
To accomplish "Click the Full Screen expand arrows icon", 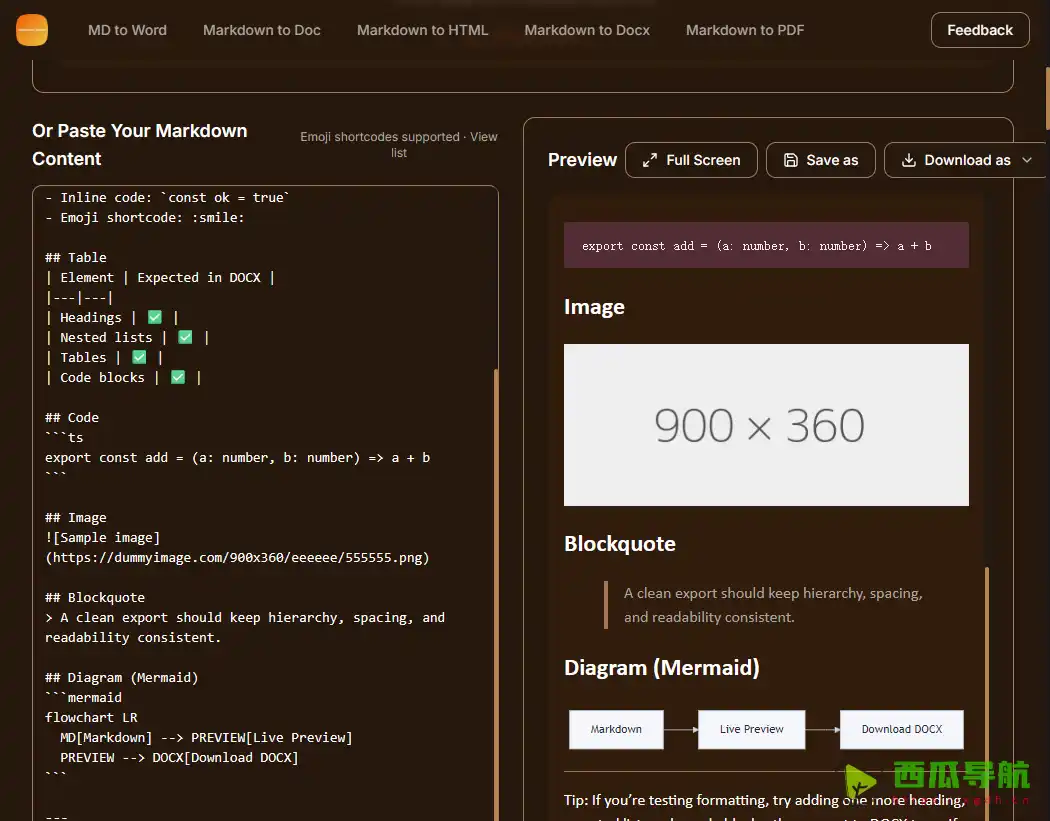I will [650, 160].
